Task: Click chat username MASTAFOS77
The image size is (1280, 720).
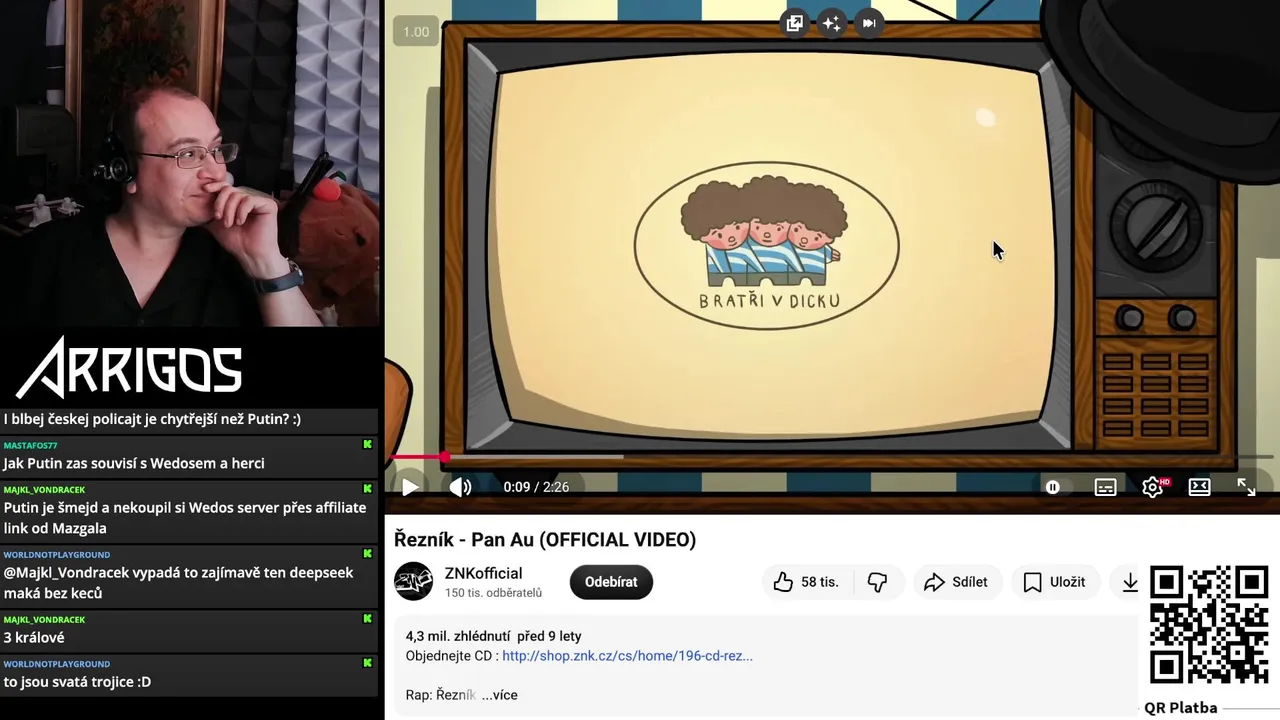Action: click(x=30, y=445)
